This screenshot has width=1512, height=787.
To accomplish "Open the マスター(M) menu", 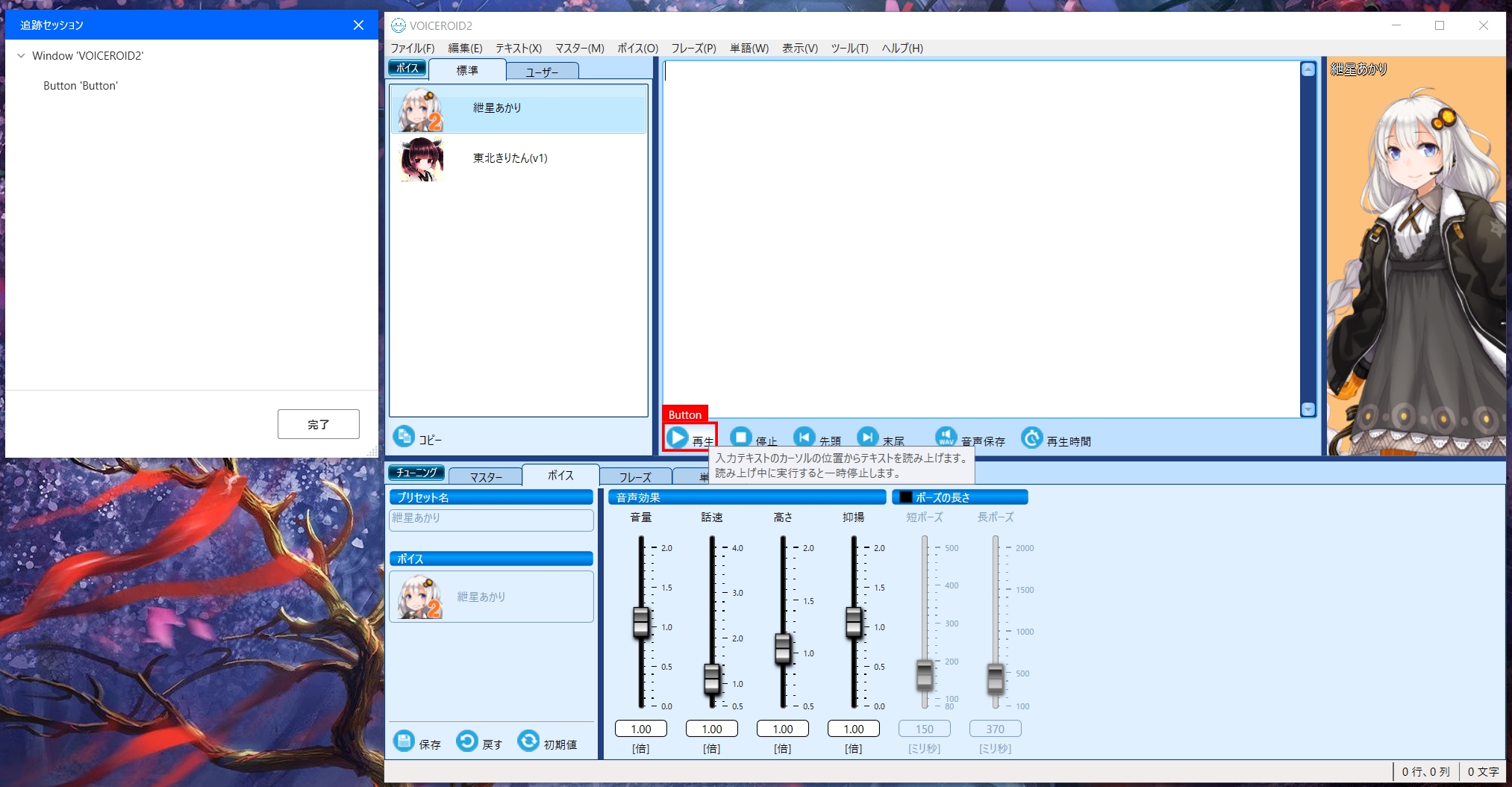I will click(580, 48).
